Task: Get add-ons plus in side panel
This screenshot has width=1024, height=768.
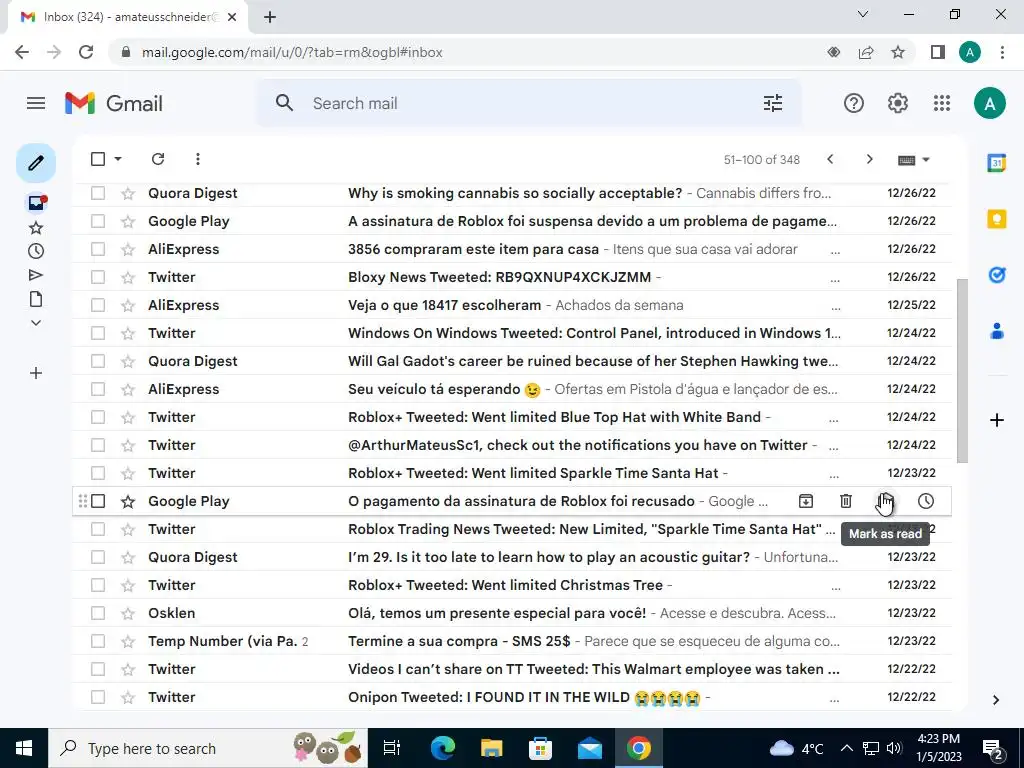Action: (997, 420)
